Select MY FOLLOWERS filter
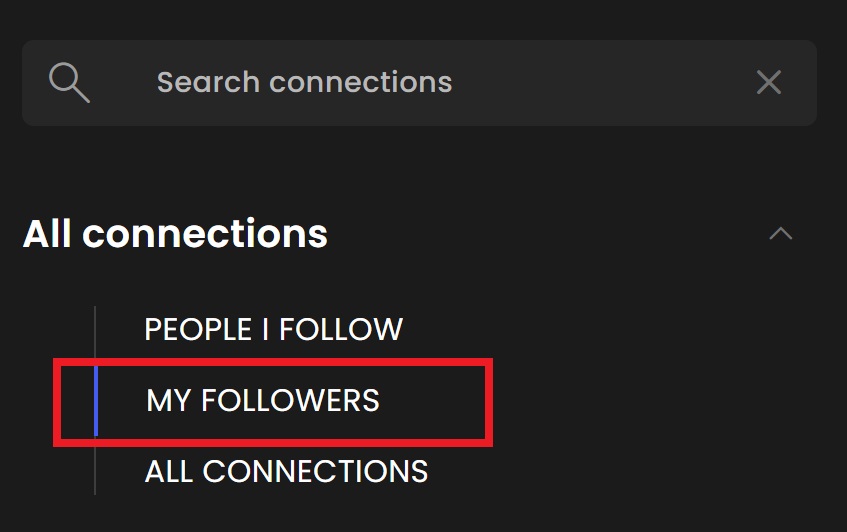Viewport: 847px width, 532px height. [263, 400]
